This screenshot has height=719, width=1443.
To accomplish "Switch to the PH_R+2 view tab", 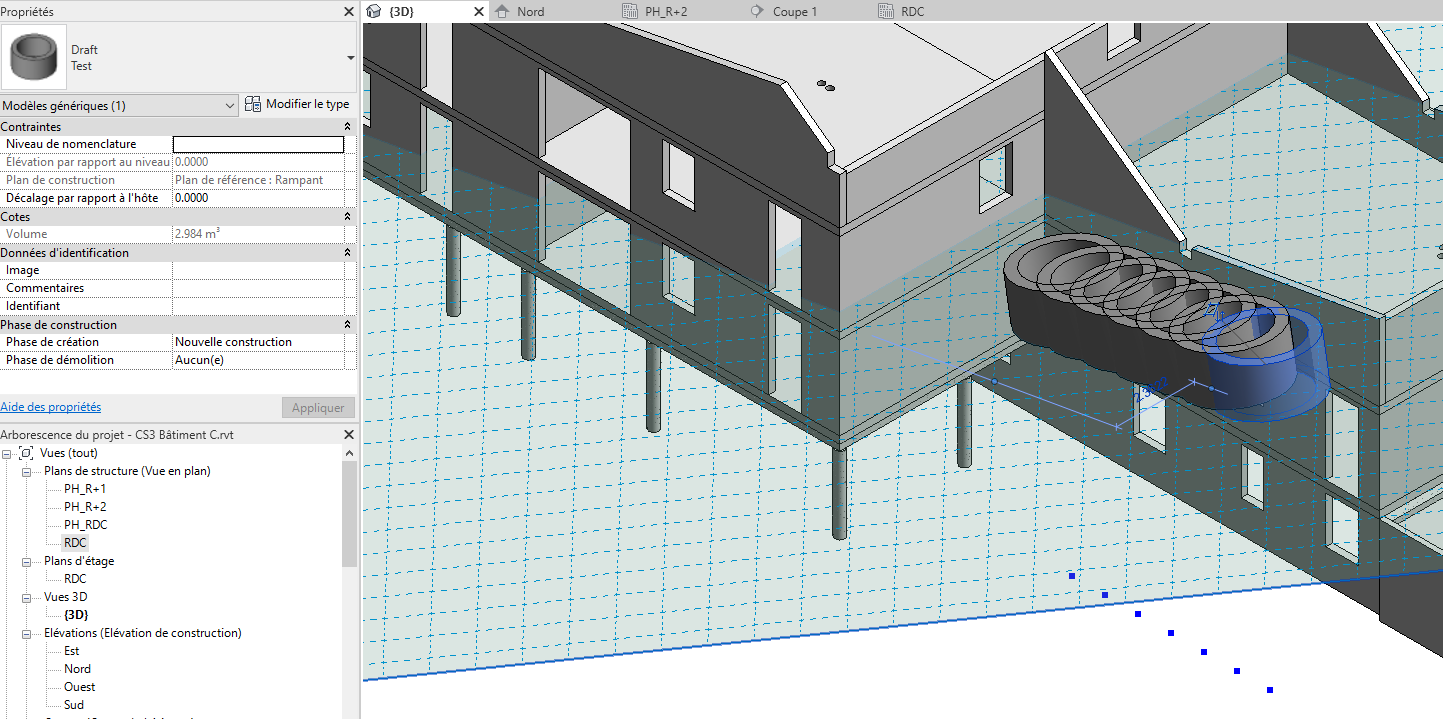I will point(666,12).
